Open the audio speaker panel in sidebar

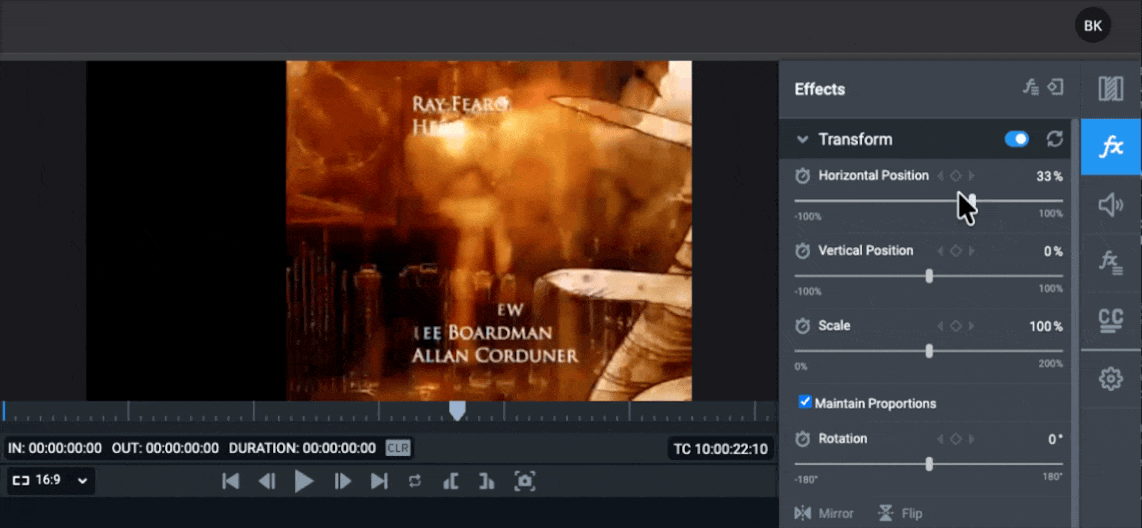(1111, 205)
